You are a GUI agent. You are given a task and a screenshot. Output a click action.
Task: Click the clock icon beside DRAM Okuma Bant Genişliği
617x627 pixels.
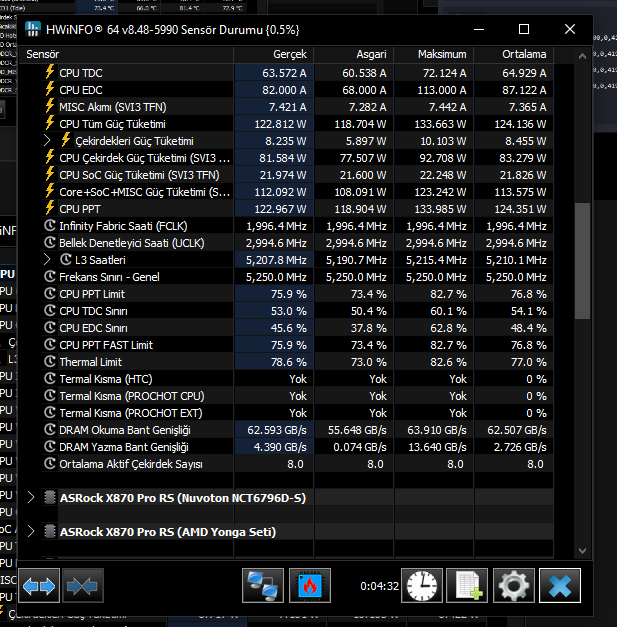tap(50, 429)
